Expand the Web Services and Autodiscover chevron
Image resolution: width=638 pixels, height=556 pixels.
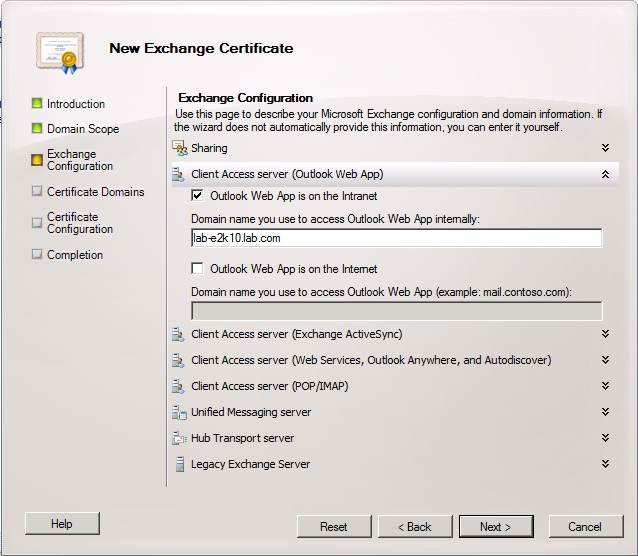(605, 360)
